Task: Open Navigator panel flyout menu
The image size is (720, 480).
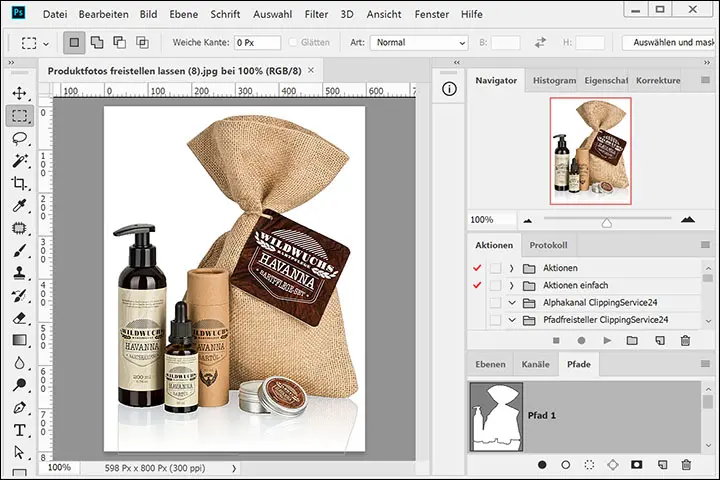Action: tap(705, 80)
